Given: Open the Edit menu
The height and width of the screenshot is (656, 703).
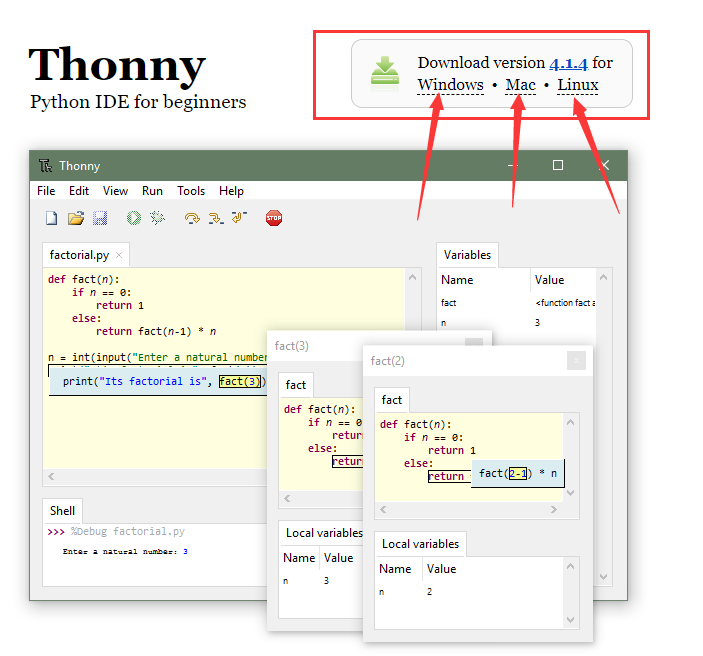Looking at the screenshot, I should [x=79, y=191].
